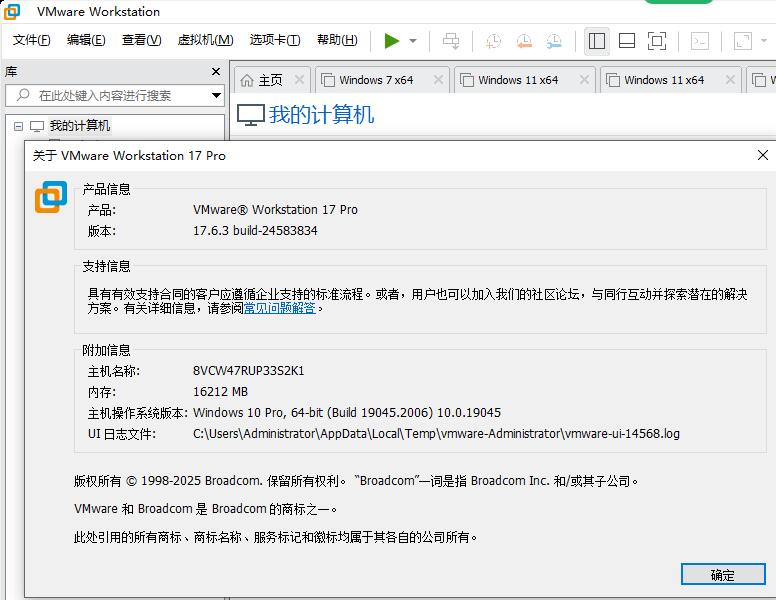The width and height of the screenshot is (776, 600).
Task: Click the 我的计算机 page heading
Action: (x=322, y=115)
